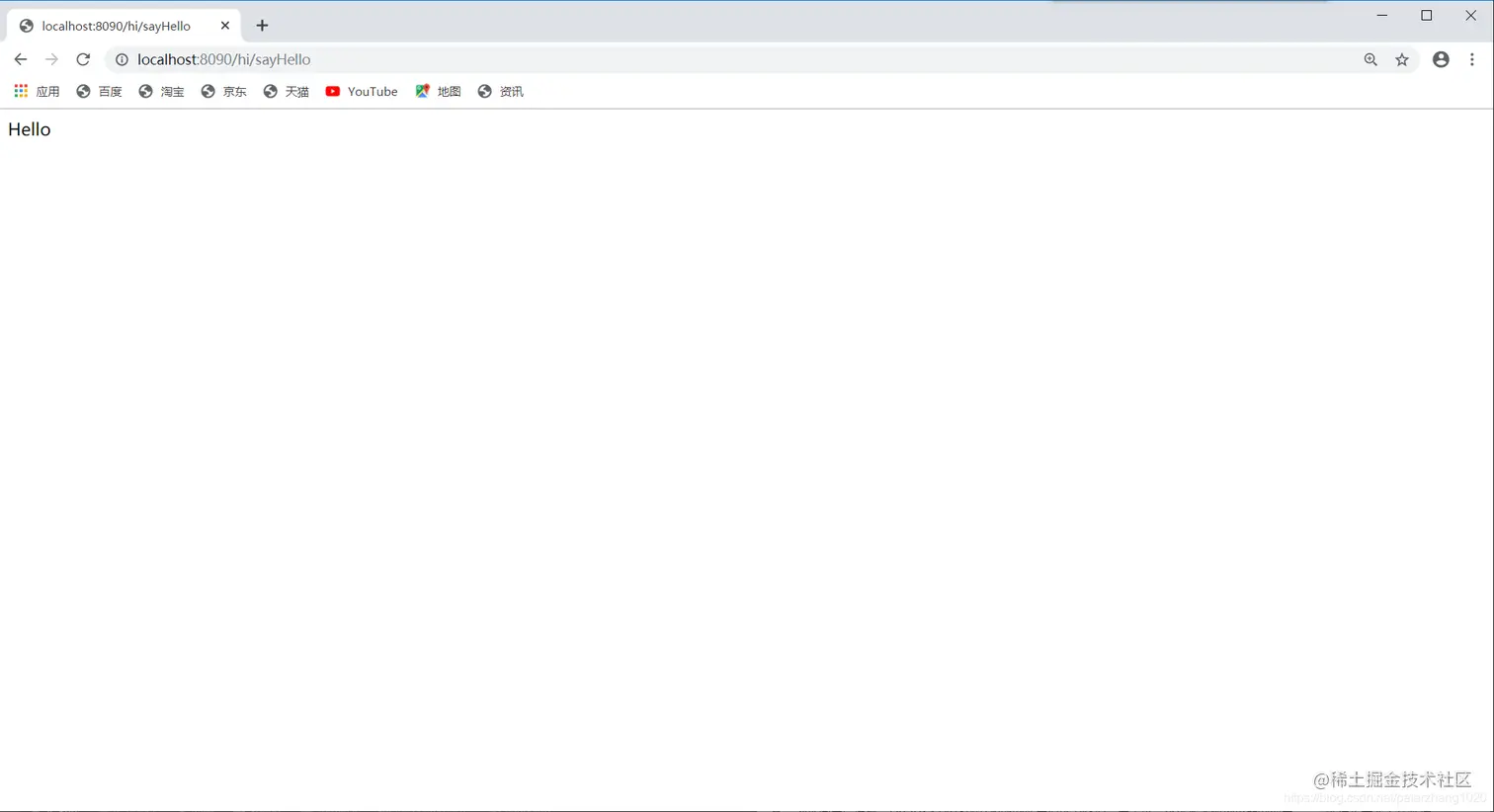Bookmark this page with the star
This screenshot has height=812, width=1494.
[1402, 60]
